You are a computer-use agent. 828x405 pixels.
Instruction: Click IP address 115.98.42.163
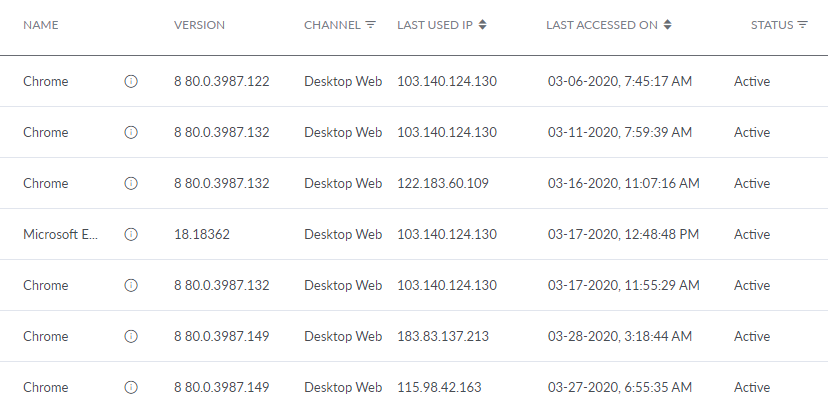(x=440, y=387)
